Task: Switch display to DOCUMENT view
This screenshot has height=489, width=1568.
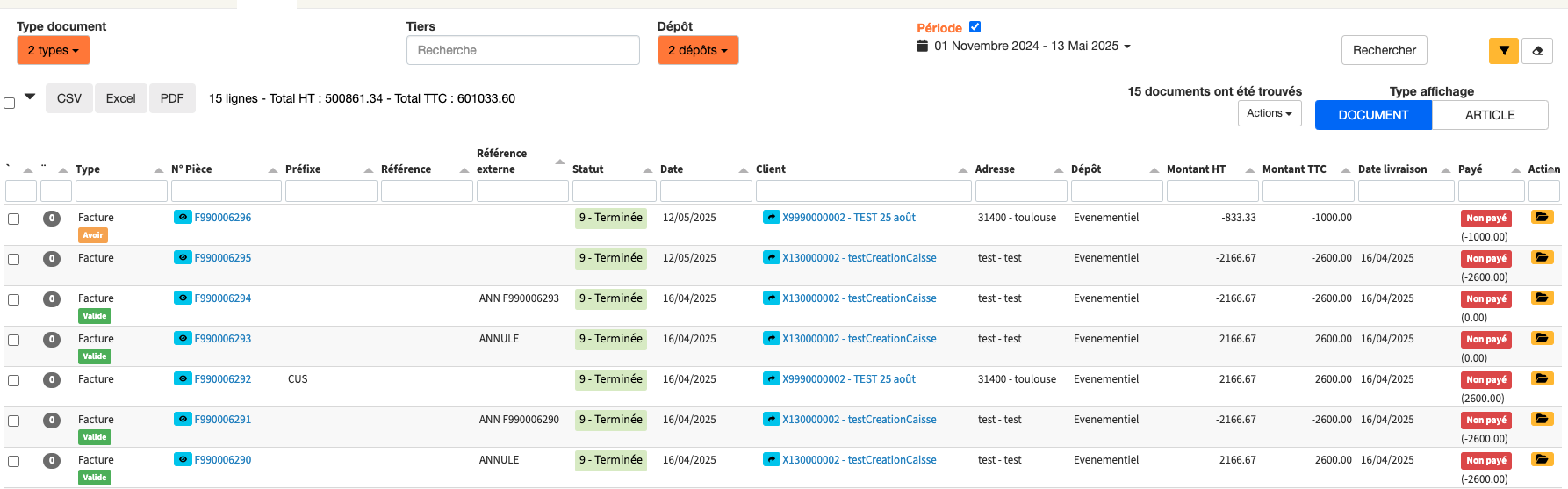Action: click(1373, 115)
